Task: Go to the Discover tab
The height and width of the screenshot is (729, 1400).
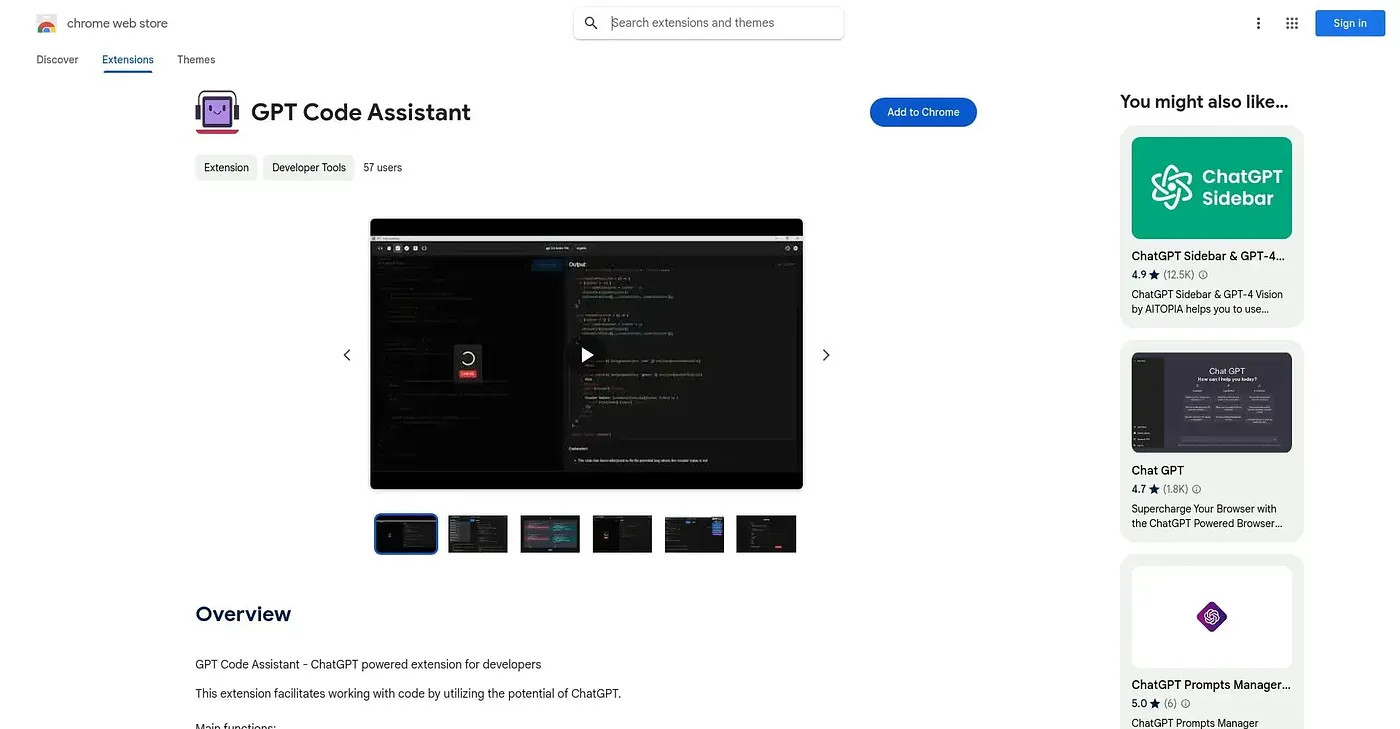Action: [x=57, y=60]
